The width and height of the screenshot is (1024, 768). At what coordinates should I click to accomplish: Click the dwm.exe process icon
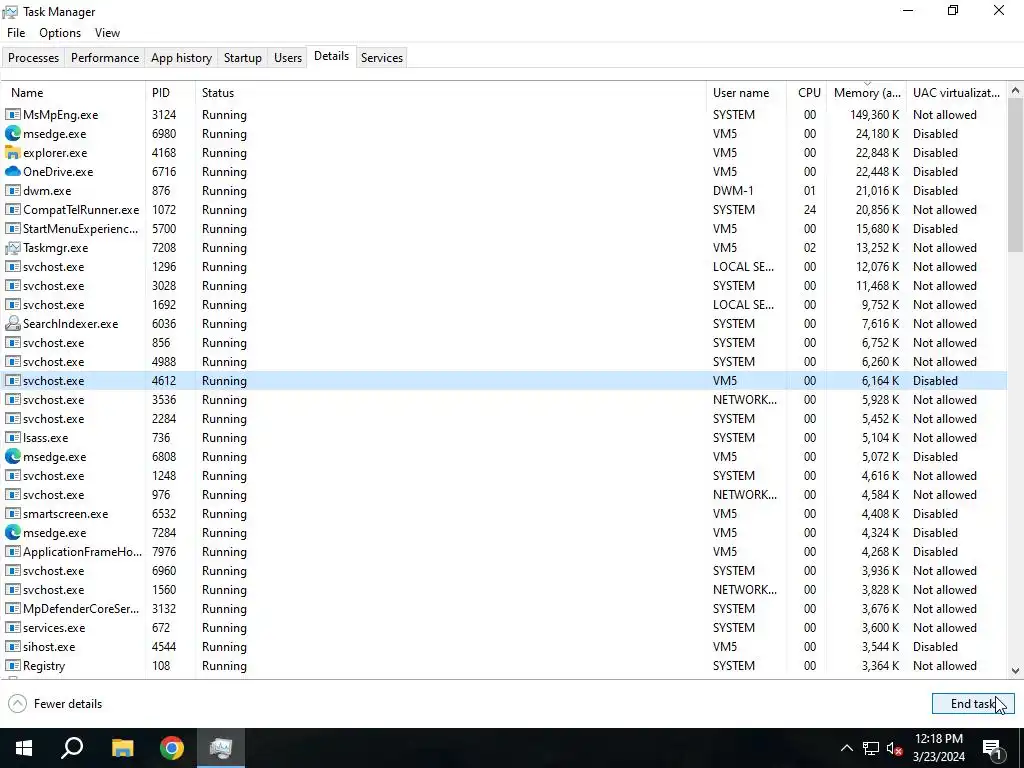(x=12, y=191)
